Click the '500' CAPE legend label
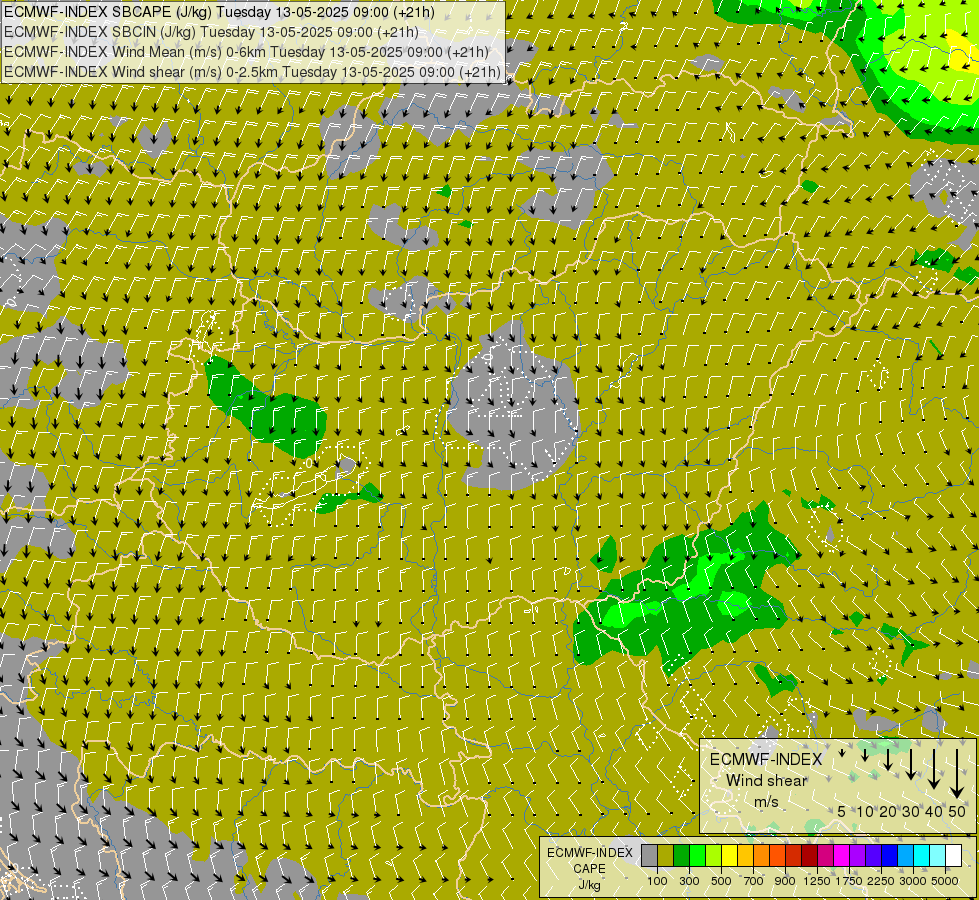 tap(721, 881)
